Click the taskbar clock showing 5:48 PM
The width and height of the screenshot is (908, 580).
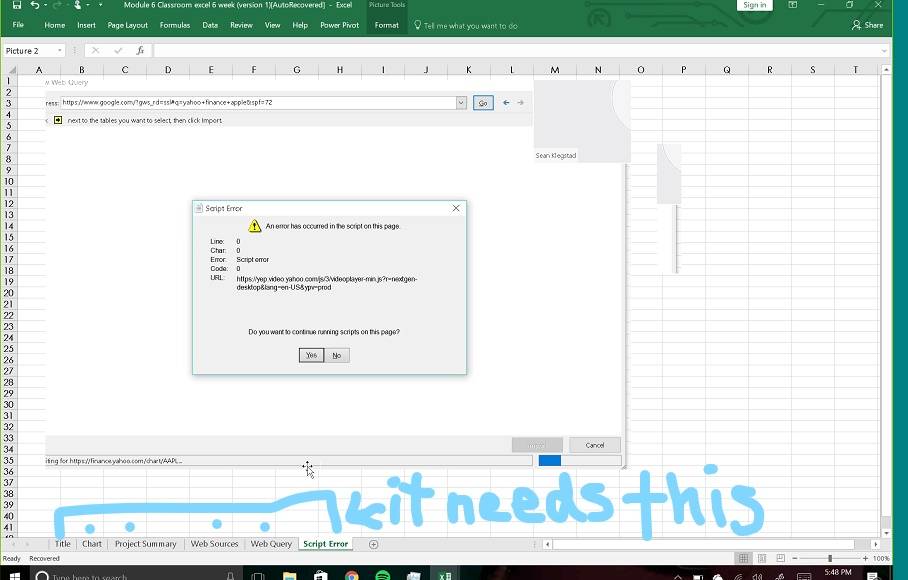(838, 573)
